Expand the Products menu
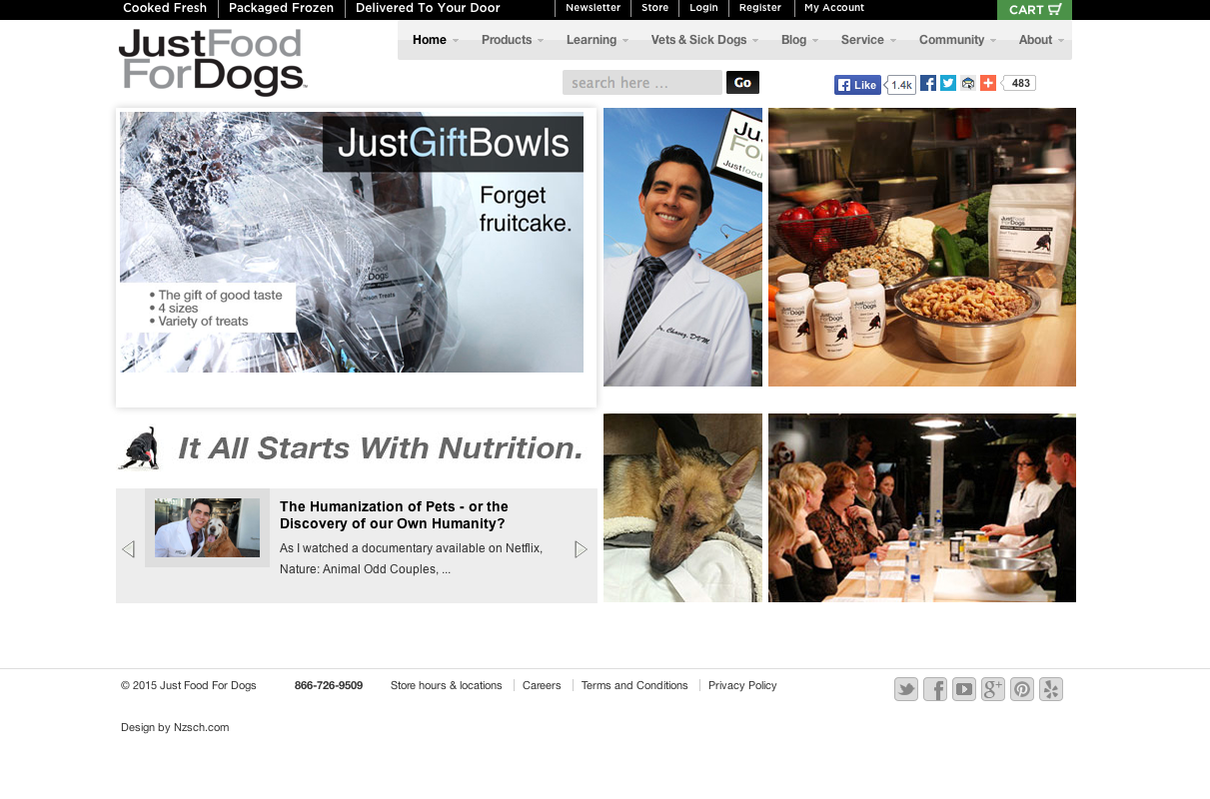Viewport: 1210px width, 799px height. point(512,40)
